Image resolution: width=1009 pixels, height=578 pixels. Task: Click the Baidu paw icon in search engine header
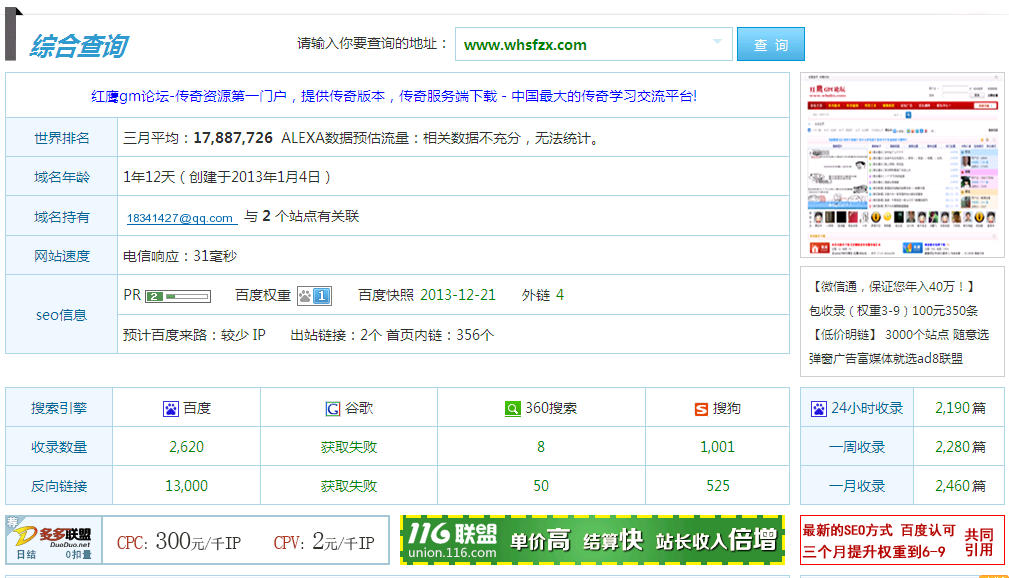pos(171,409)
